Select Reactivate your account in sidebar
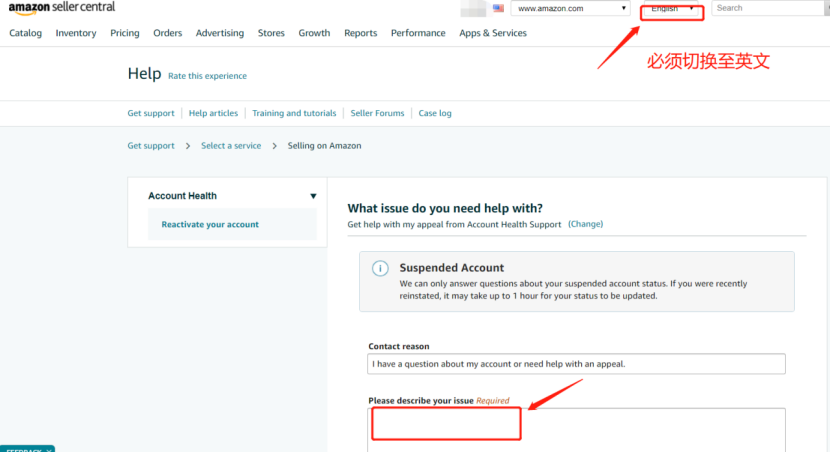The width and height of the screenshot is (830, 453). click(210, 224)
